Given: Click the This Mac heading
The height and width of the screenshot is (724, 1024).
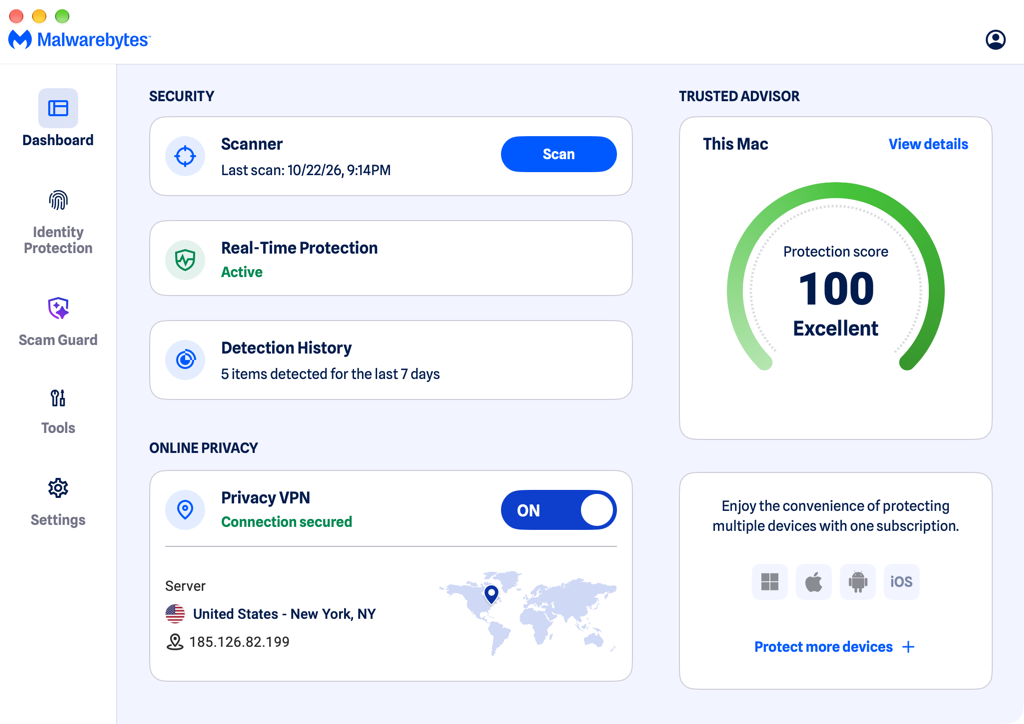Looking at the screenshot, I should tap(735, 144).
